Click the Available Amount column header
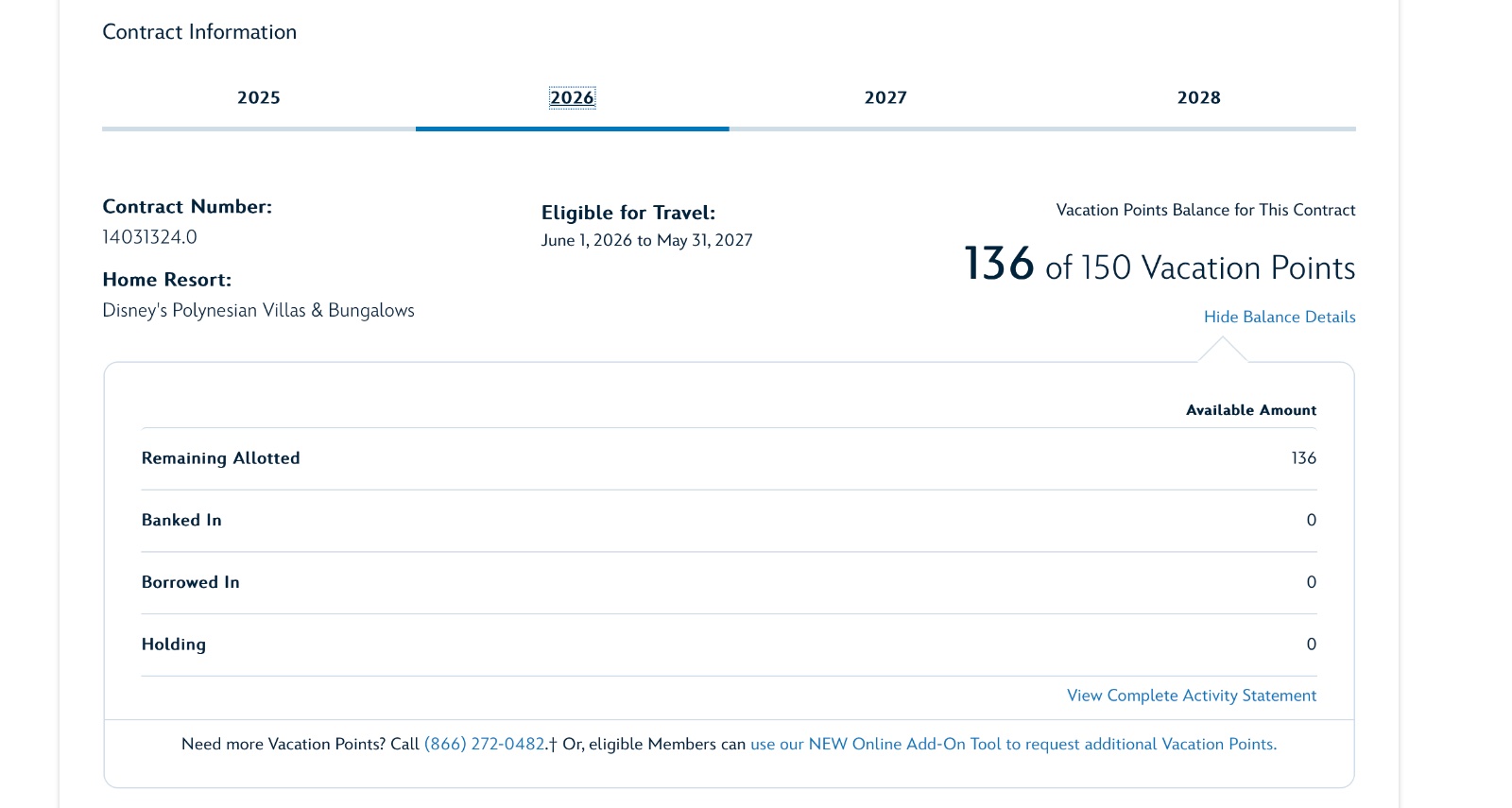Viewport: 1512px width, 808px height. point(1250,410)
